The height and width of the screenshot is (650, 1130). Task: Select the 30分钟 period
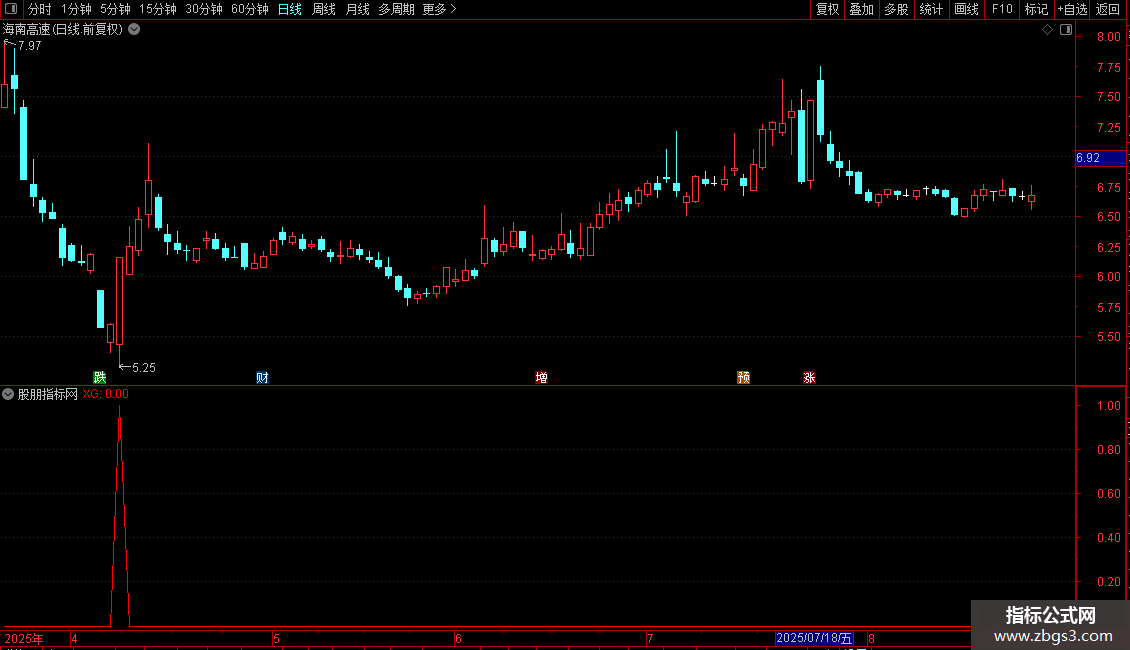[x=203, y=9]
